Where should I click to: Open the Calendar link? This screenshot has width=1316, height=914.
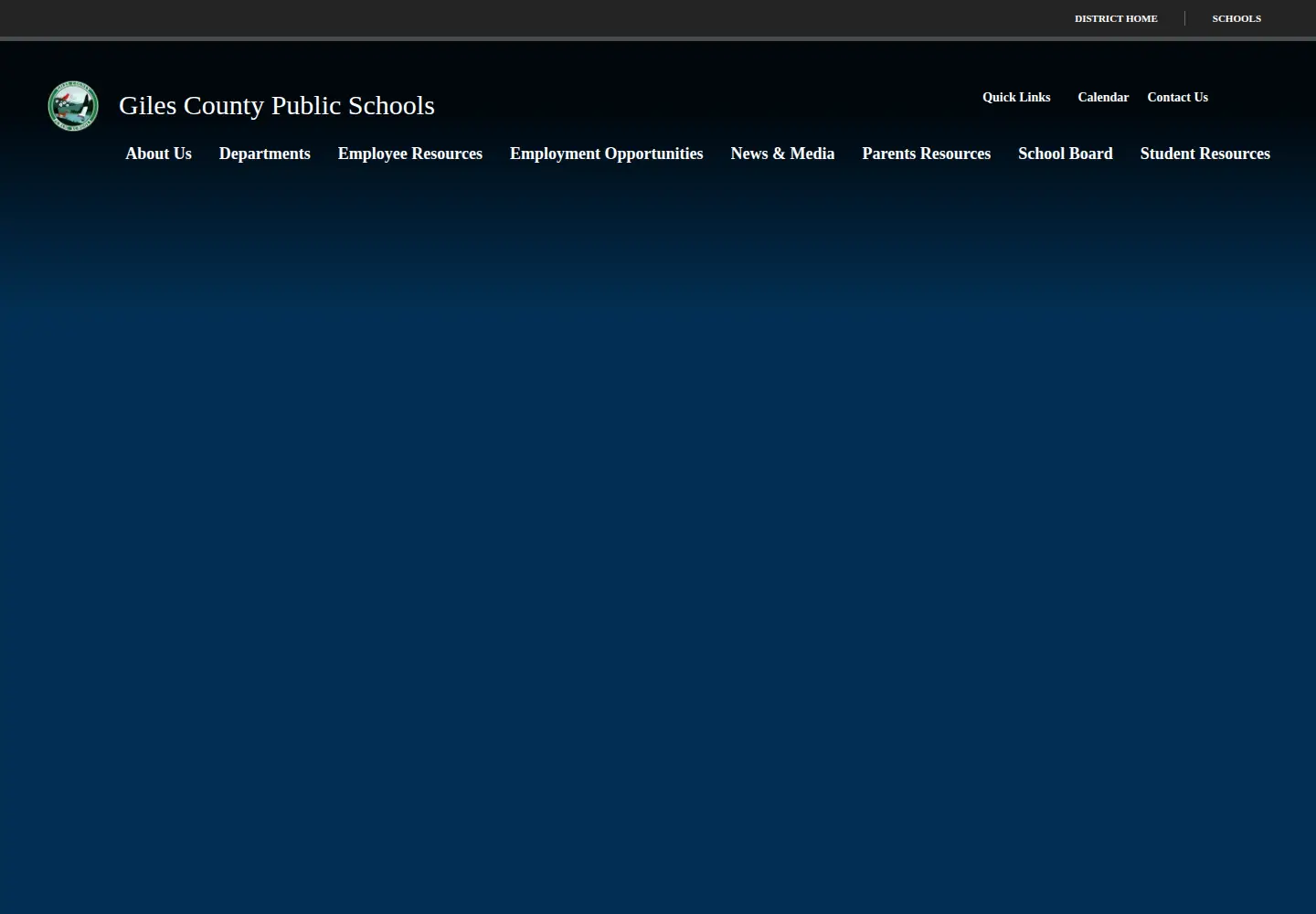1103,97
